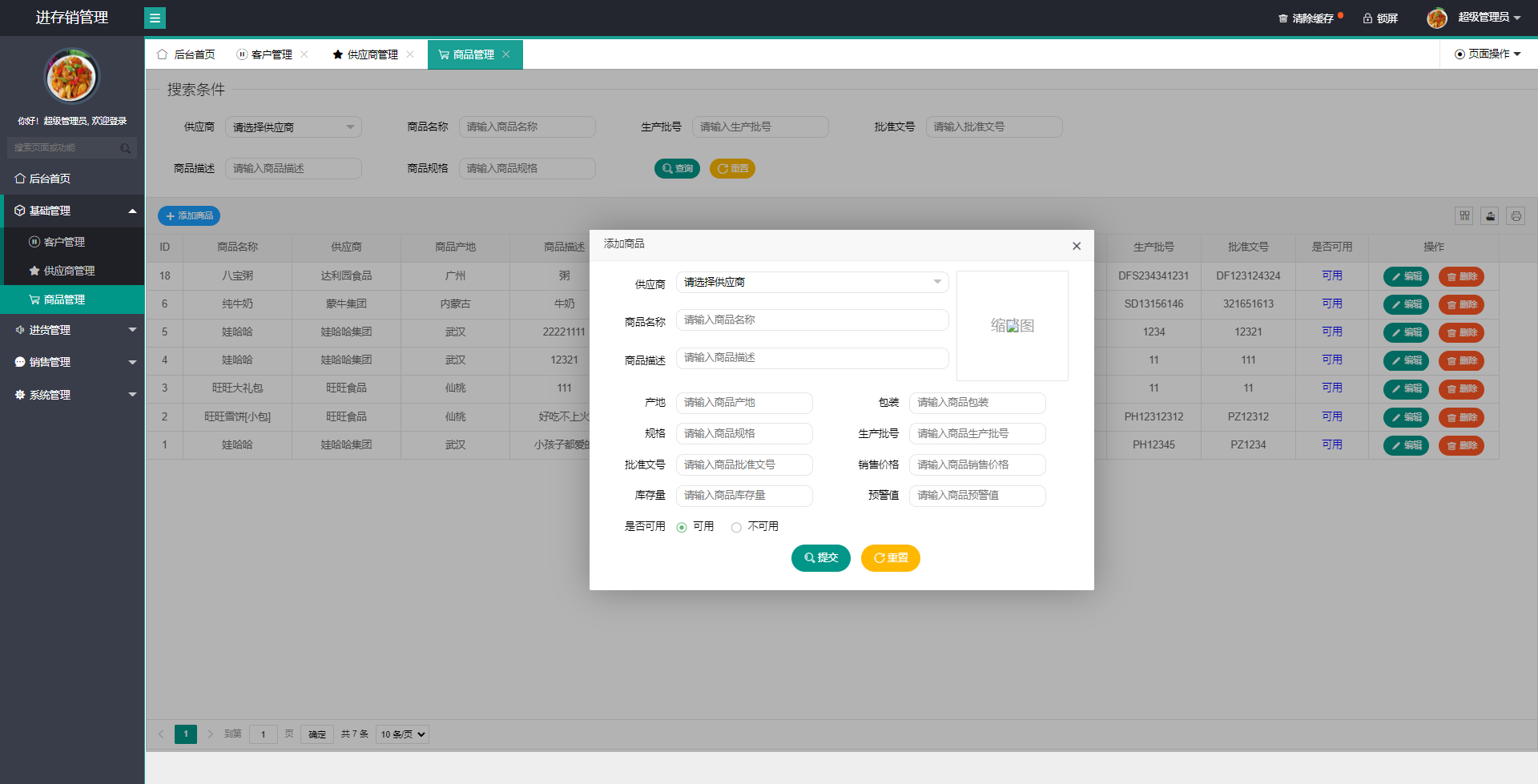This screenshot has width=1538, height=784.
Task: Click the column filter grid icon
Action: point(1464,215)
